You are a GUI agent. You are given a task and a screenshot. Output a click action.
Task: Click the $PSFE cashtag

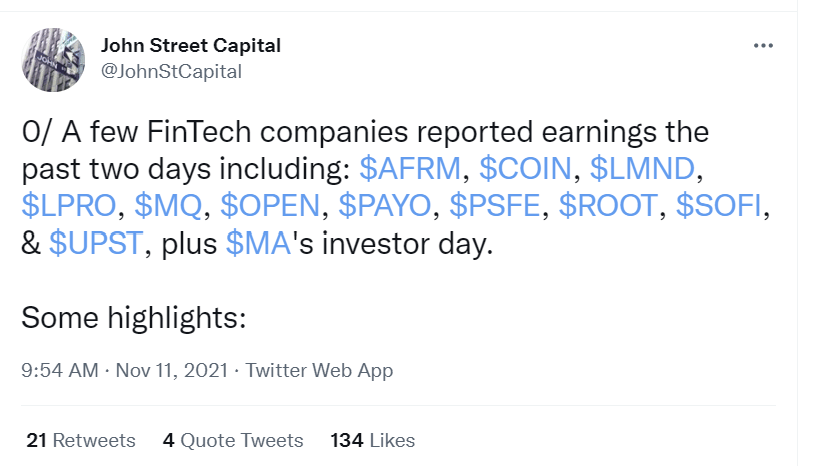(x=496, y=207)
